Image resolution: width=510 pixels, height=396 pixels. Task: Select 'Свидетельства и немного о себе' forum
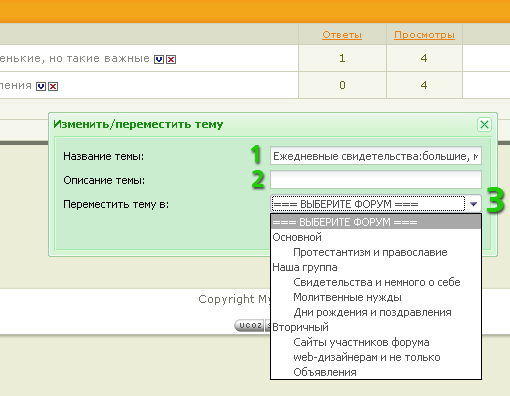tap(376, 282)
